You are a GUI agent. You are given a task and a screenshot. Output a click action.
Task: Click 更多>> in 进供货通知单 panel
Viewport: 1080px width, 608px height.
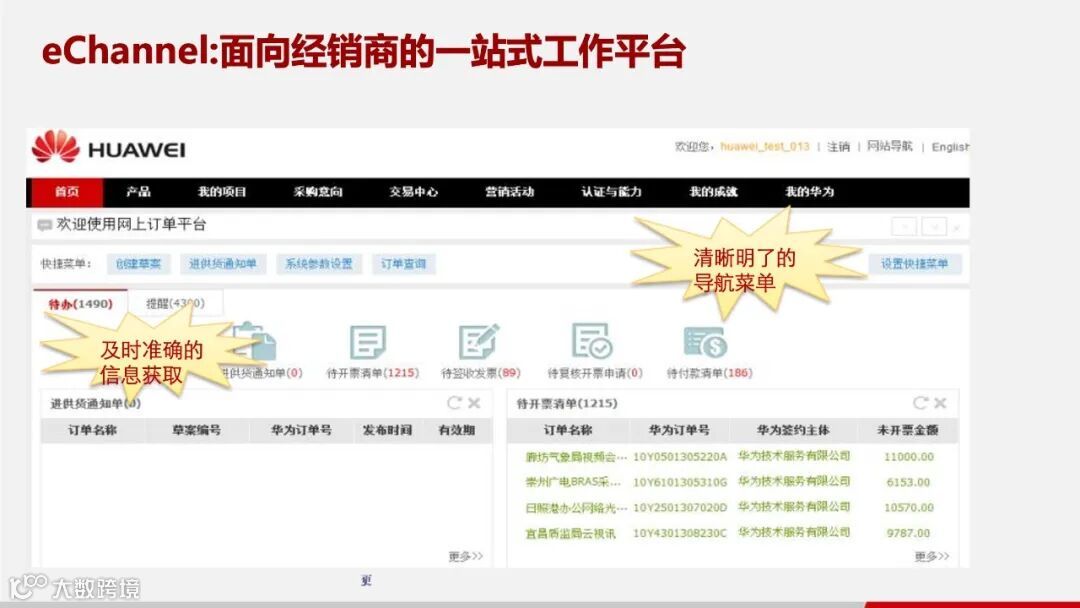pos(466,556)
